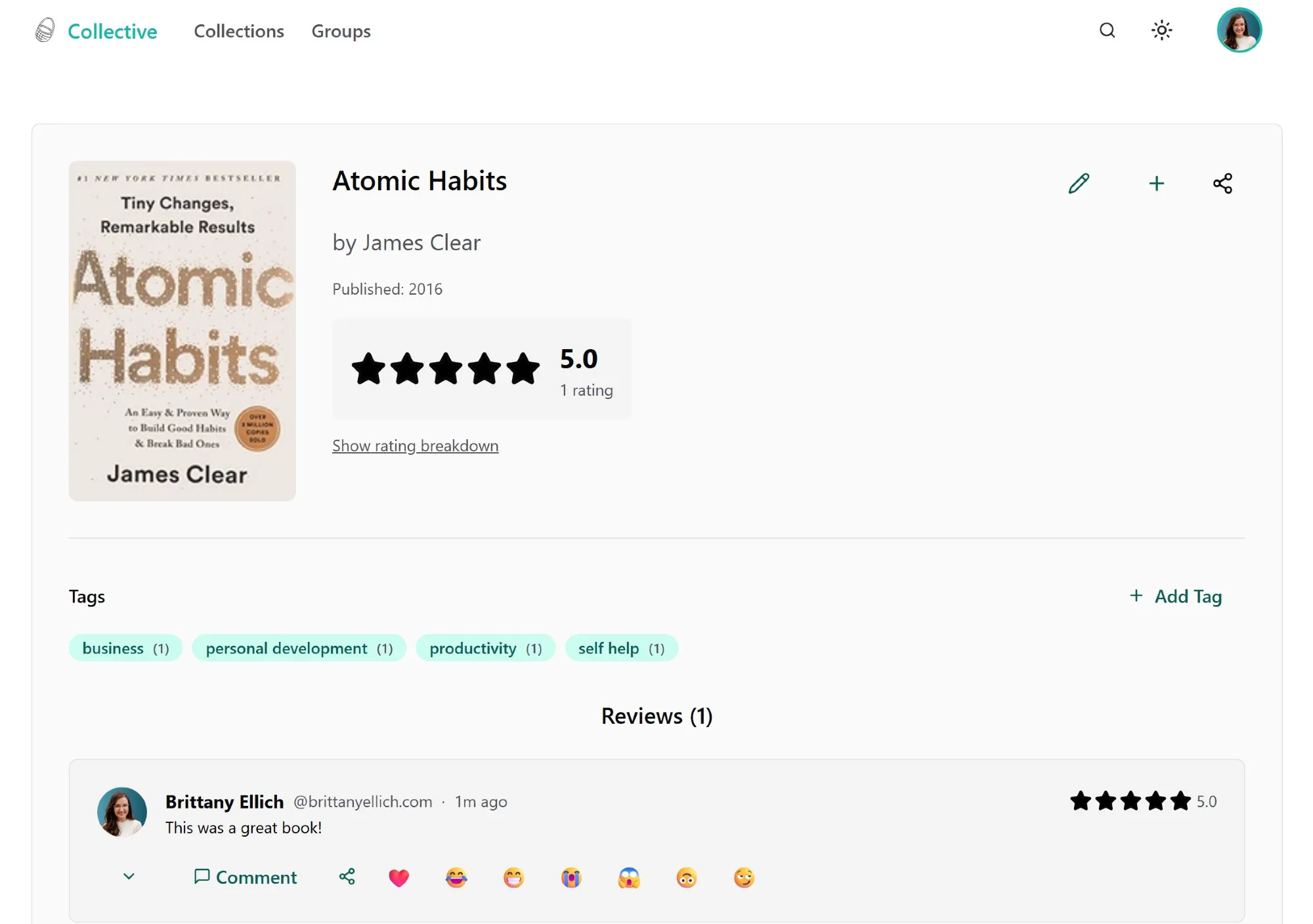Click the Atomic Habits cover image
The image size is (1313, 924).
[182, 330]
